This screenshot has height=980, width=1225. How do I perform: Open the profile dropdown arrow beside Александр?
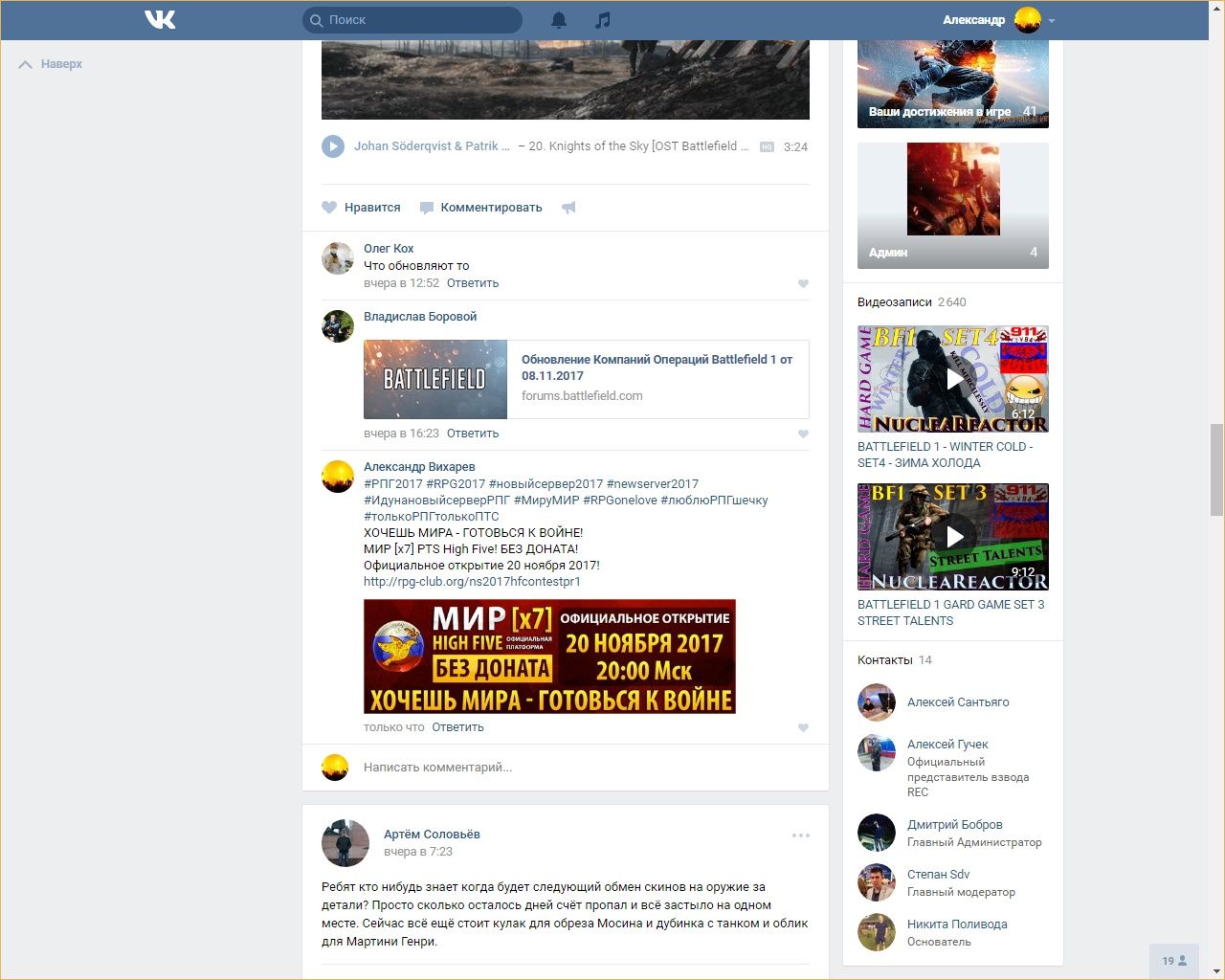tap(1052, 20)
